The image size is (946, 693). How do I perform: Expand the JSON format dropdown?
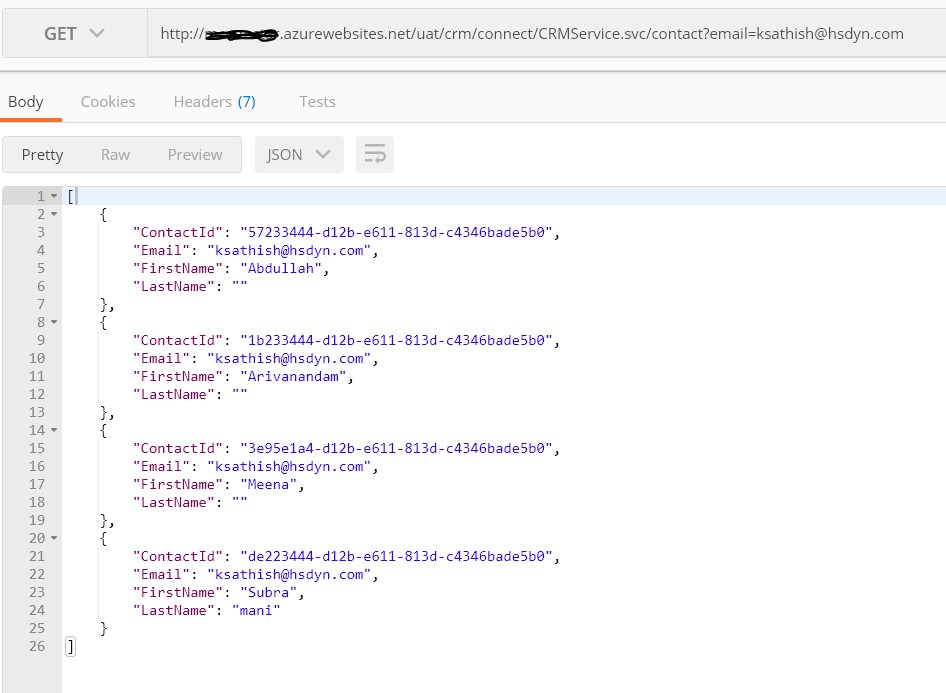(x=299, y=154)
